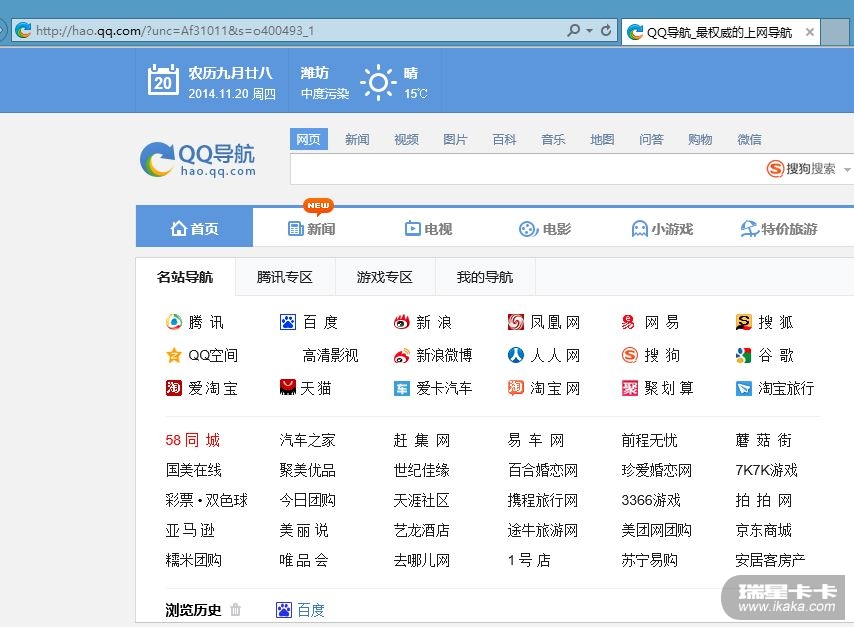Click the 淘宝旅行 blue icon

point(743,388)
